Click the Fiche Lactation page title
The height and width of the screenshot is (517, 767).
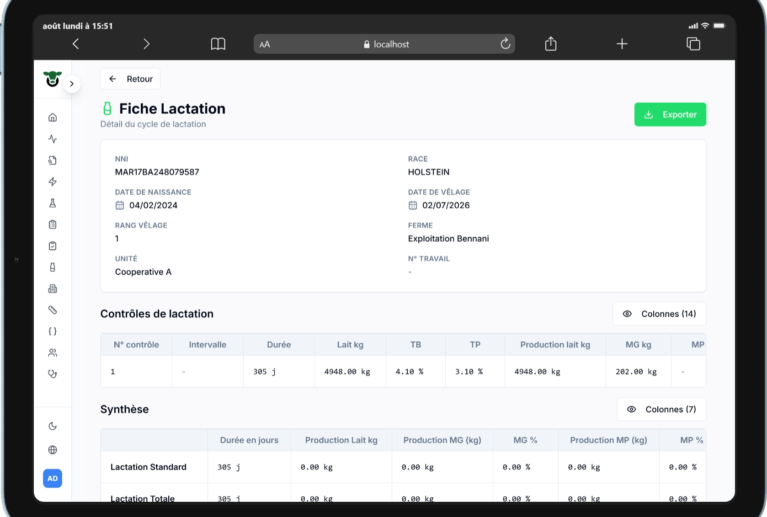point(172,109)
